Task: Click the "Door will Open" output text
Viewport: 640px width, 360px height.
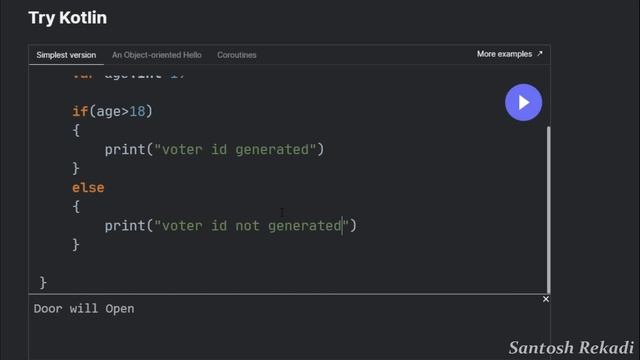Action: click(x=84, y=309)
